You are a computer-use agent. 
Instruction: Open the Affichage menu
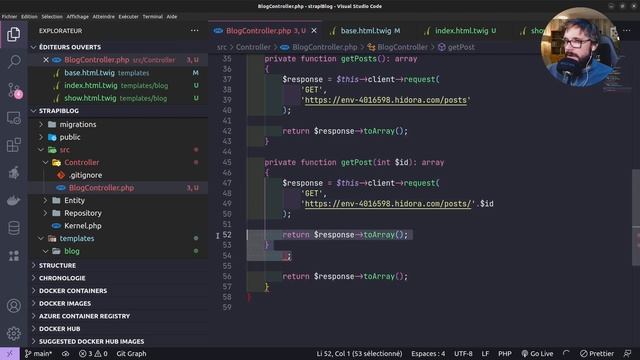pos(78,17)
